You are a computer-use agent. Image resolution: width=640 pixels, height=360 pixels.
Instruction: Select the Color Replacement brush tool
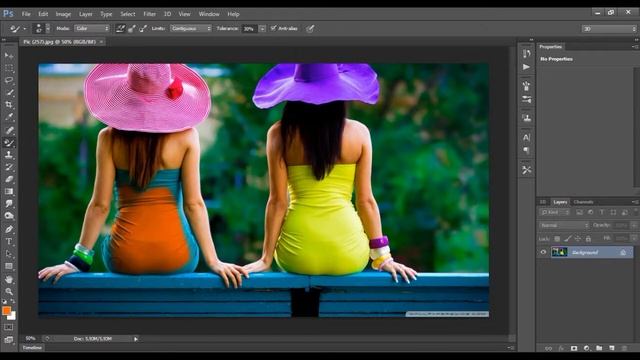pyautogui.click(x=9, y=142)
